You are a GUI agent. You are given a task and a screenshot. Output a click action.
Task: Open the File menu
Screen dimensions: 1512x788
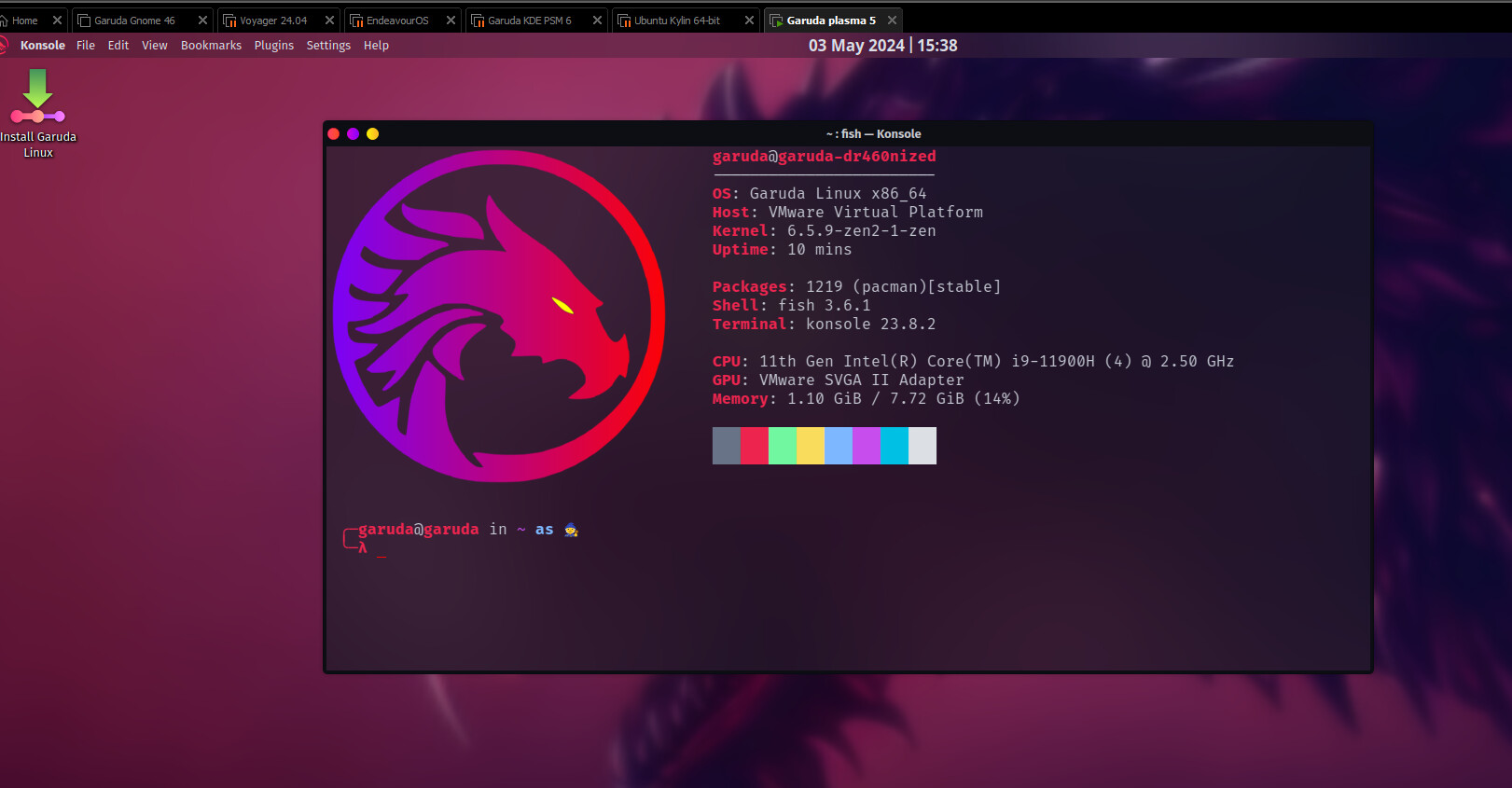pyautogui.click(x=86, y=45)
